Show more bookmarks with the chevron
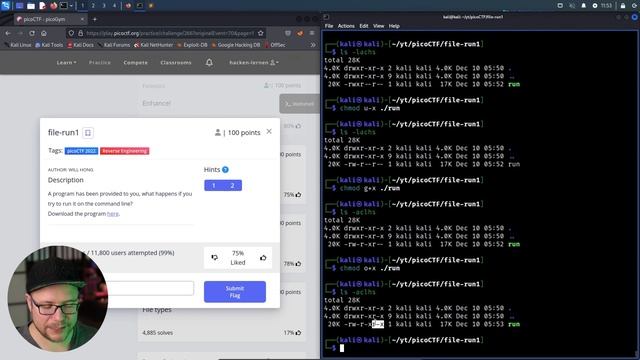The width and height of the screenshot is (640, 360). [313, 45]
